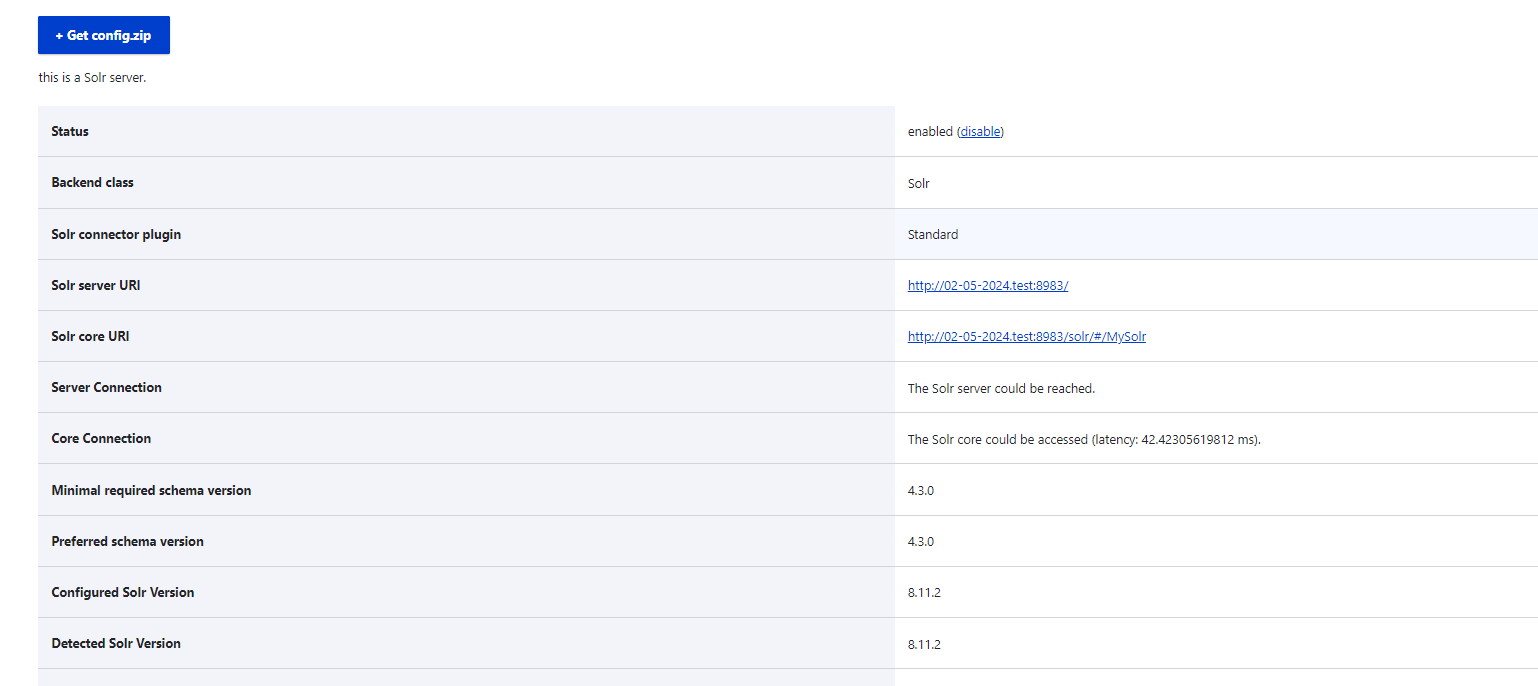Select the Configured Solr Version label

[x=122, y=593]
